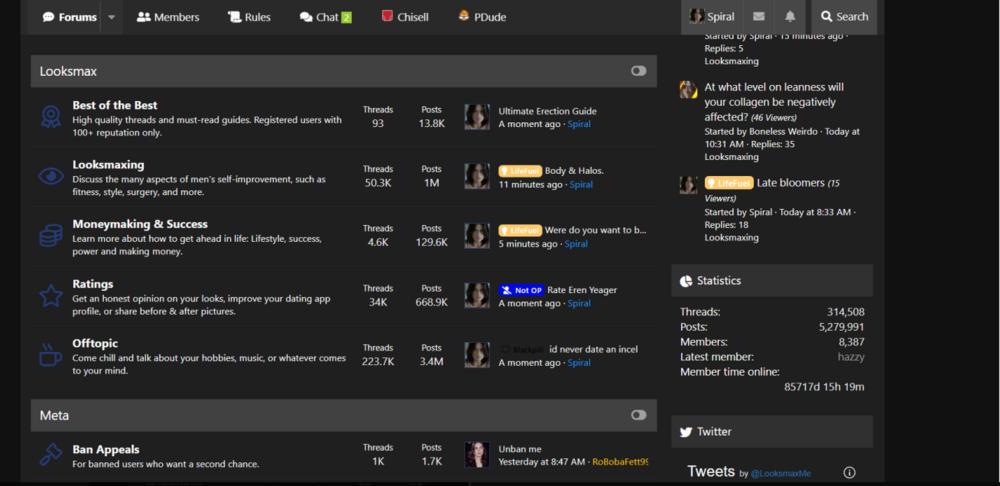Image resolution: width=1000 pixels, height=486 pixels.
Task: Open the Ultimate Erection Guide thread
Action: pyautogui.click(x=547, y=111)
